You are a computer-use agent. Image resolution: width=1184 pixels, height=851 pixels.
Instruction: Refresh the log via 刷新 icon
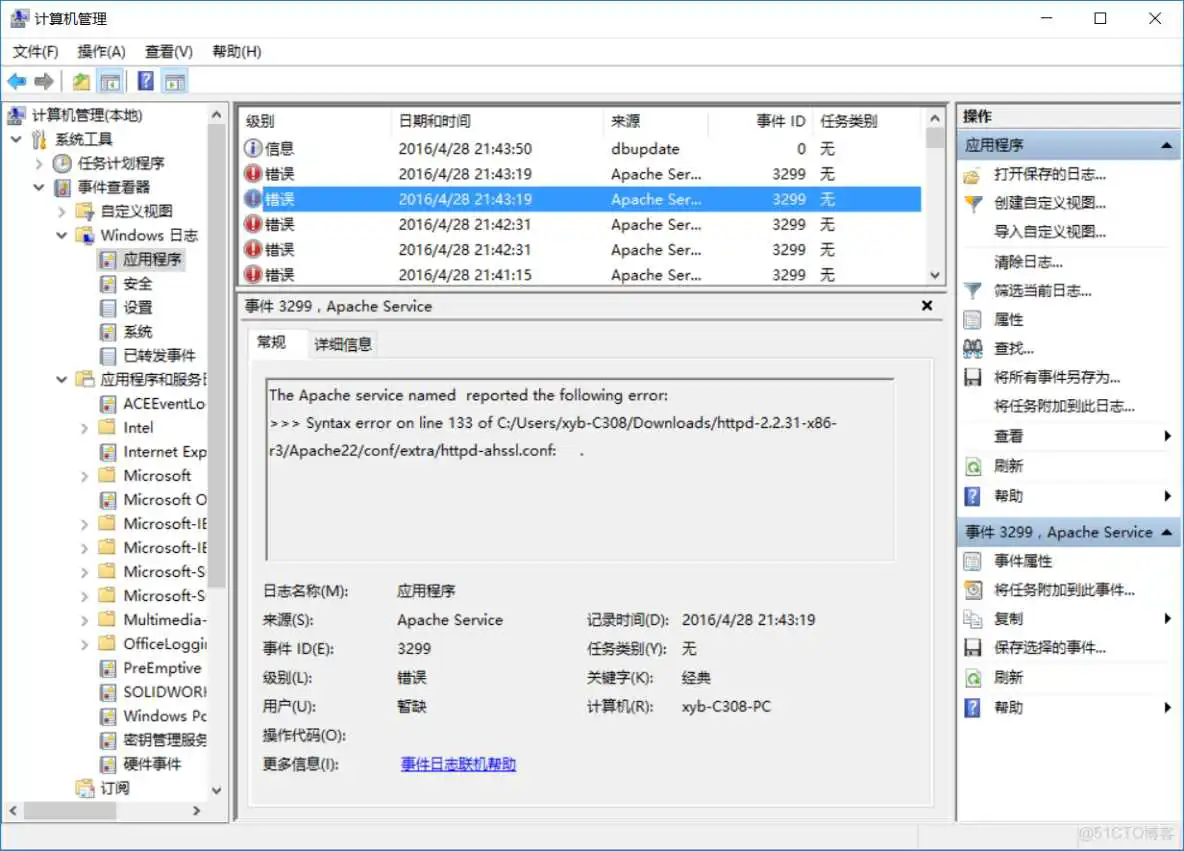coord(972,465)
